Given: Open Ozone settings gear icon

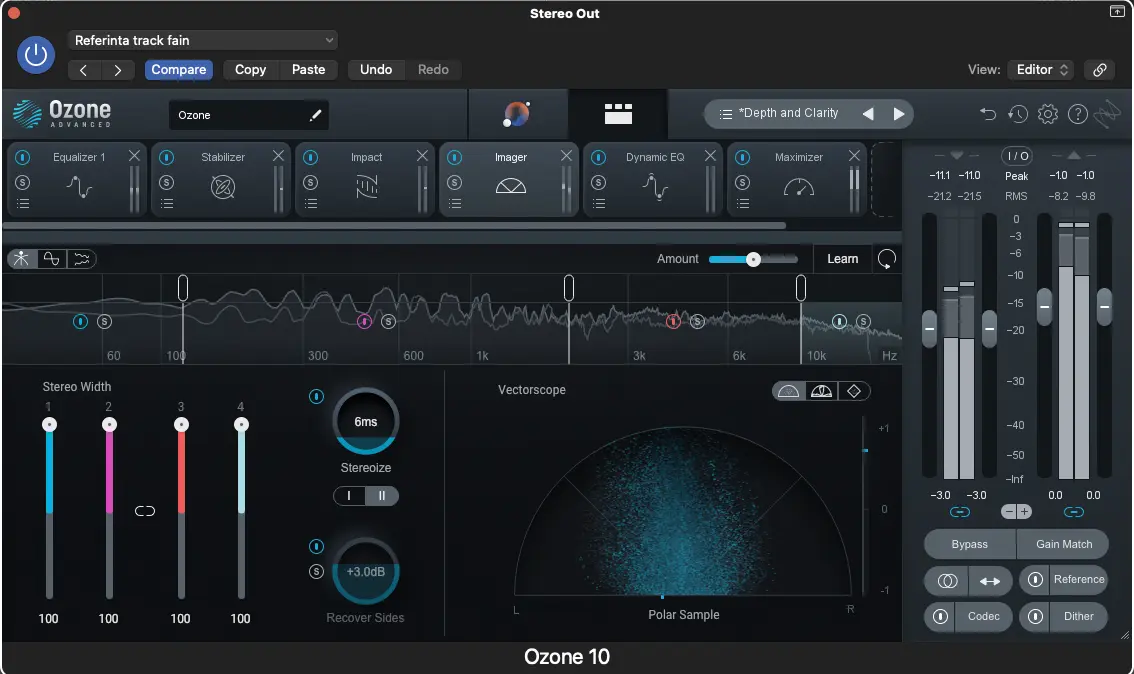Looking at the screenshot, I should tap(1047, 114).
